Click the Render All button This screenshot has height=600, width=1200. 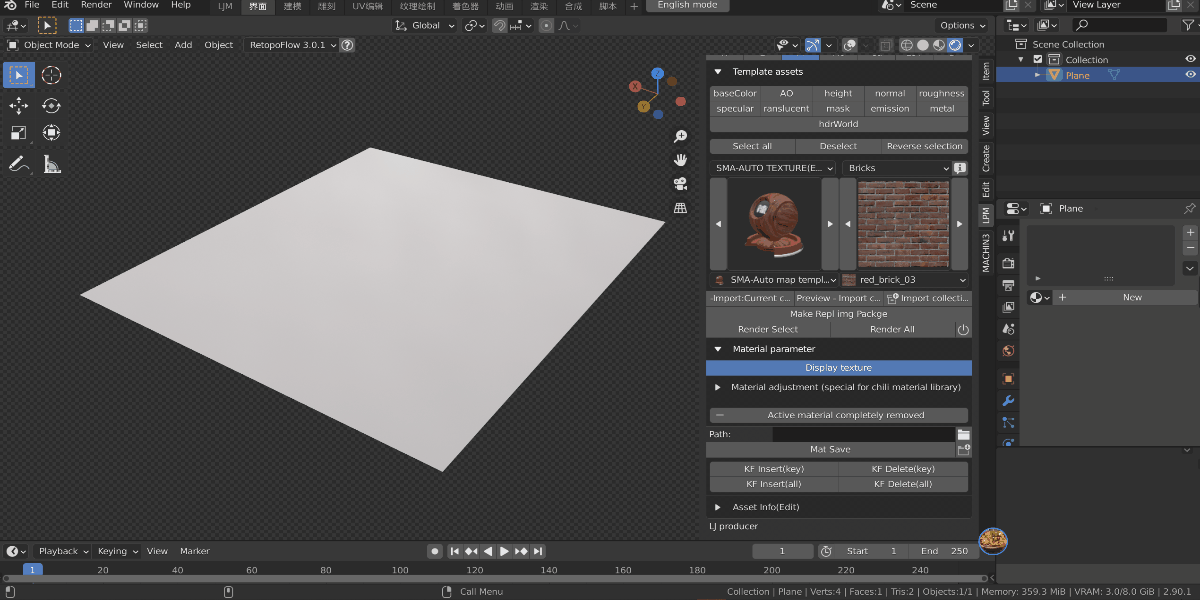[x=892, y=329]
